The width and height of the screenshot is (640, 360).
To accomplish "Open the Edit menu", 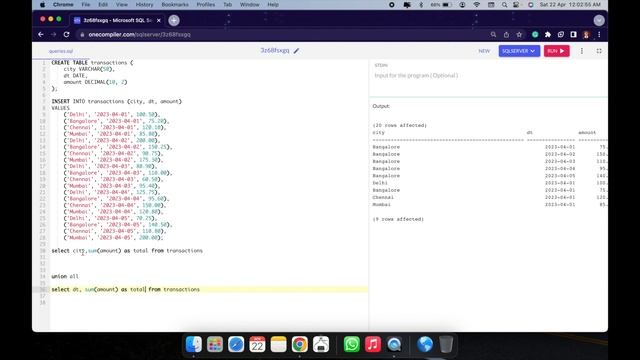I will (103, 4).
